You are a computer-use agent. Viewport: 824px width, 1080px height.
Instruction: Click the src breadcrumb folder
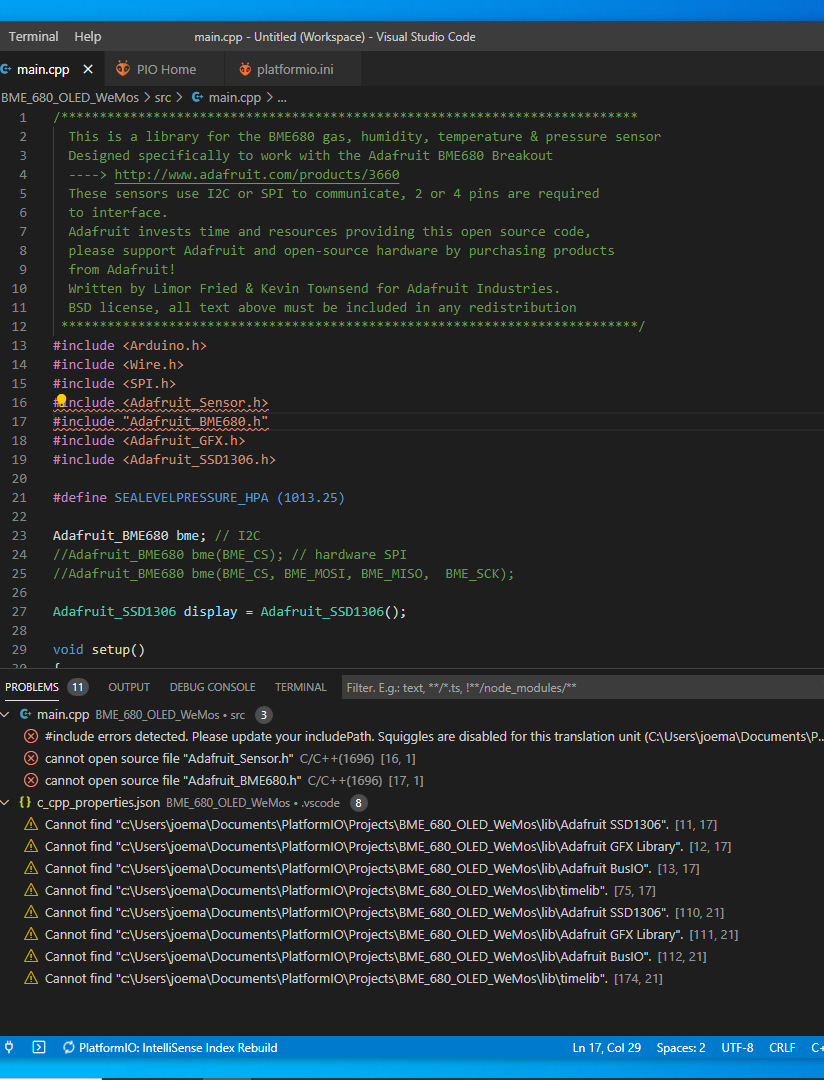[163, 97]
